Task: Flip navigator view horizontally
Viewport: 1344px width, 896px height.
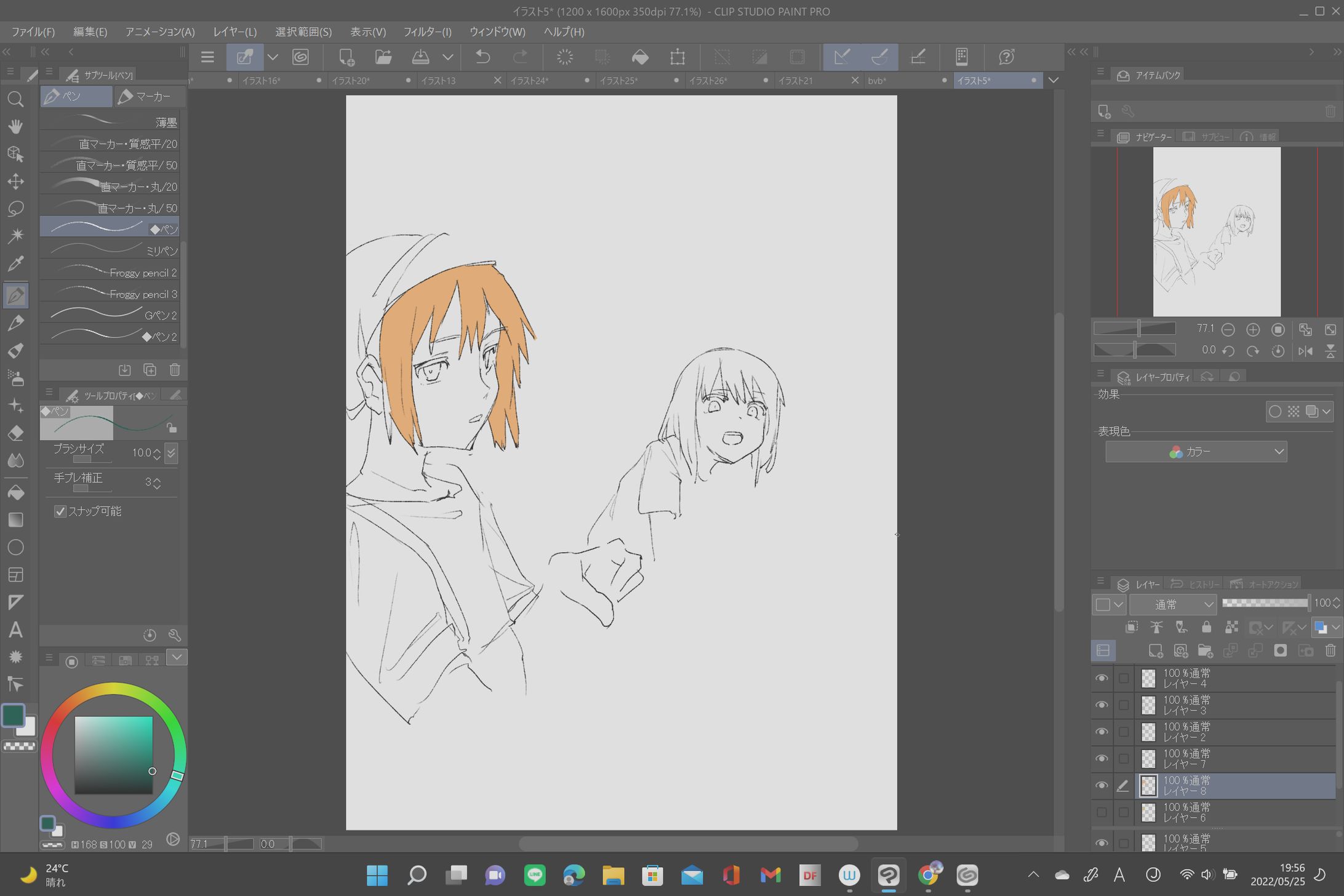Action: 1305,351
